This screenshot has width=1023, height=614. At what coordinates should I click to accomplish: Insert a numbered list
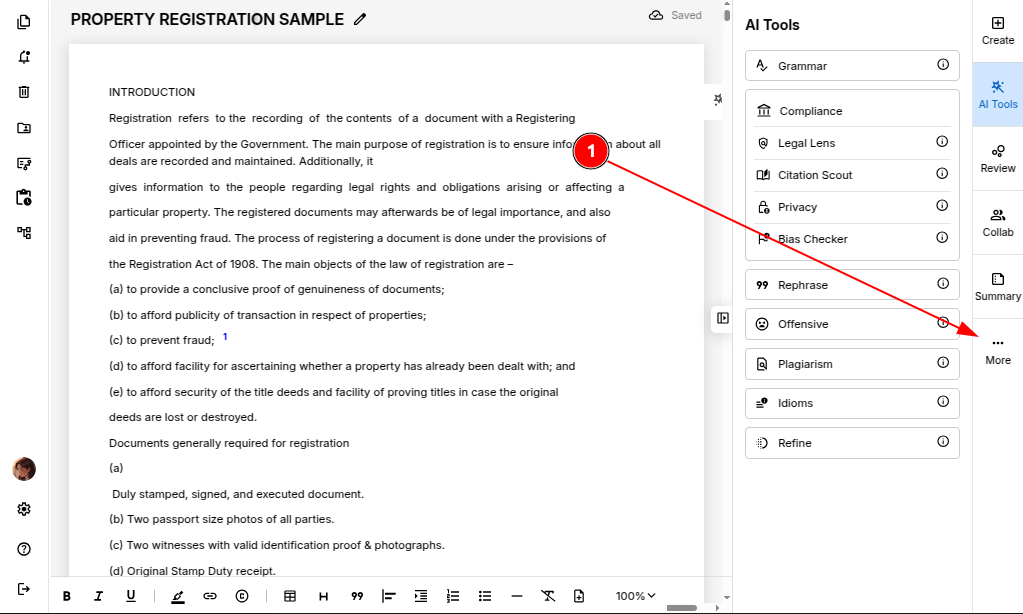pyautogui.click(x=453, y=596)
